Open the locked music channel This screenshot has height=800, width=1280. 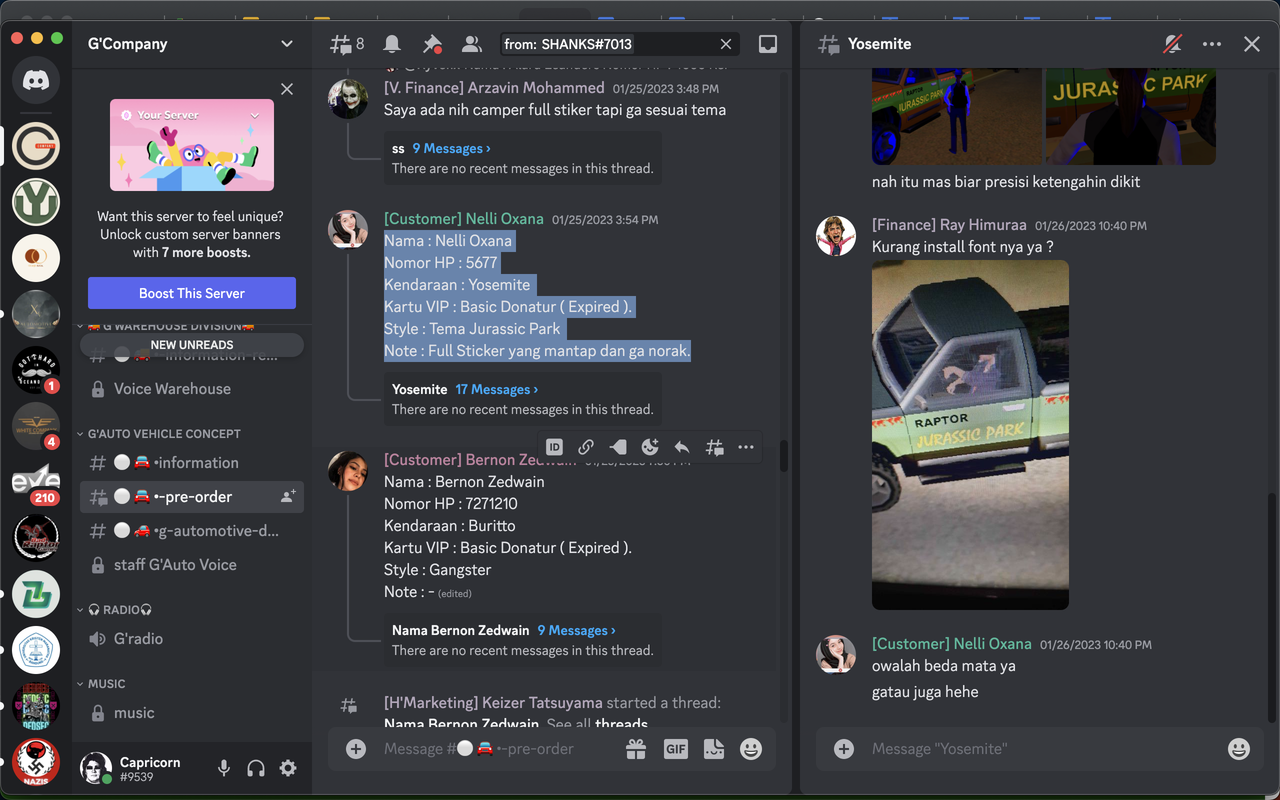[192, 713]
